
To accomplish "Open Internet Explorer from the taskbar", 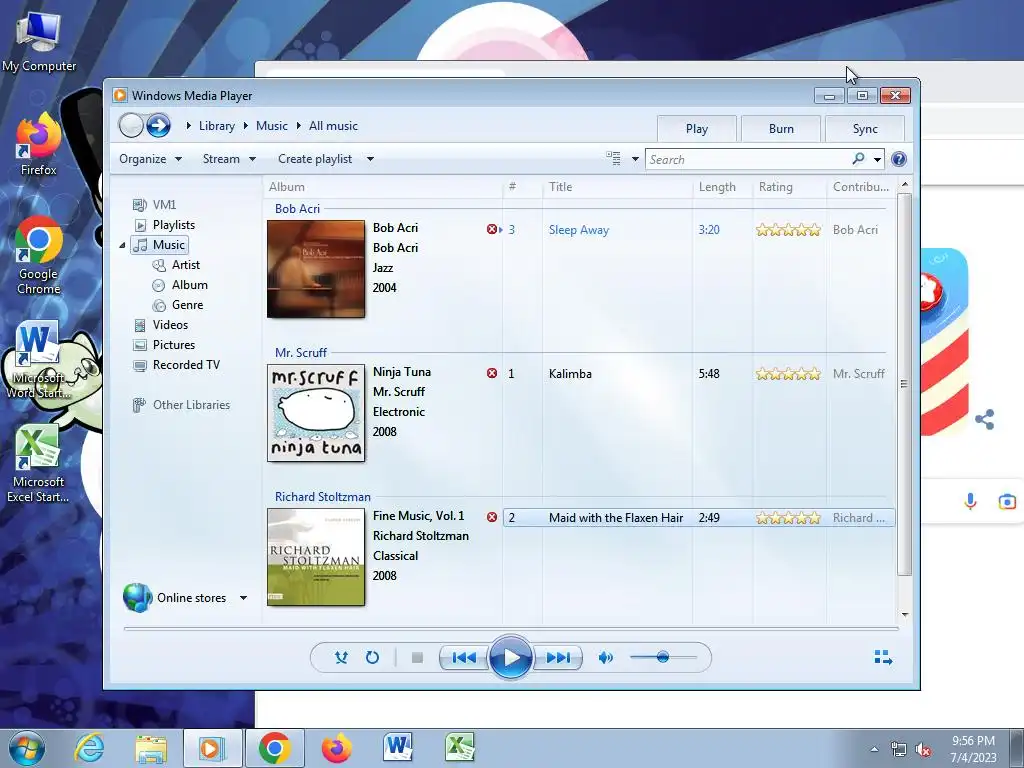I will [x=89, y=748].
